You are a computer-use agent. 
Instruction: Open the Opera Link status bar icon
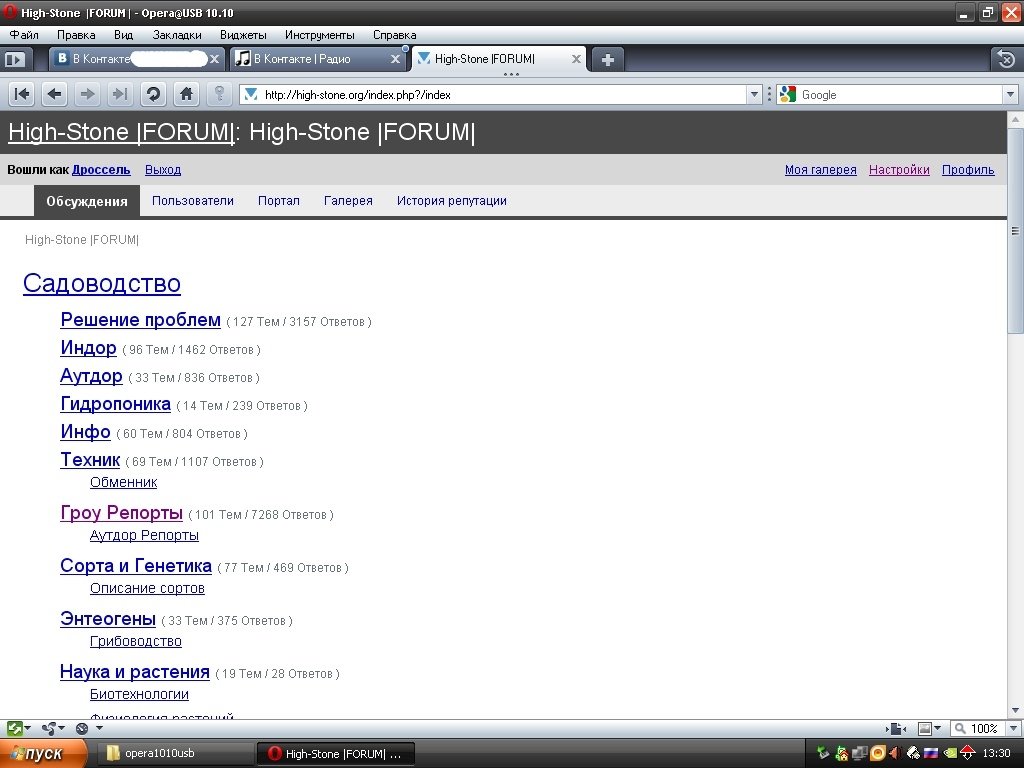pos(14,728)
